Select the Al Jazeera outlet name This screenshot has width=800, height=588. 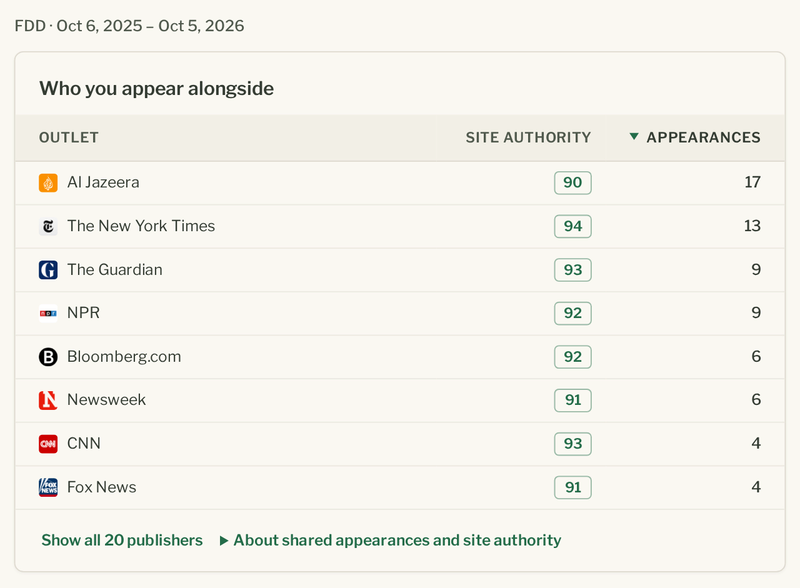(x=103, y=182)
